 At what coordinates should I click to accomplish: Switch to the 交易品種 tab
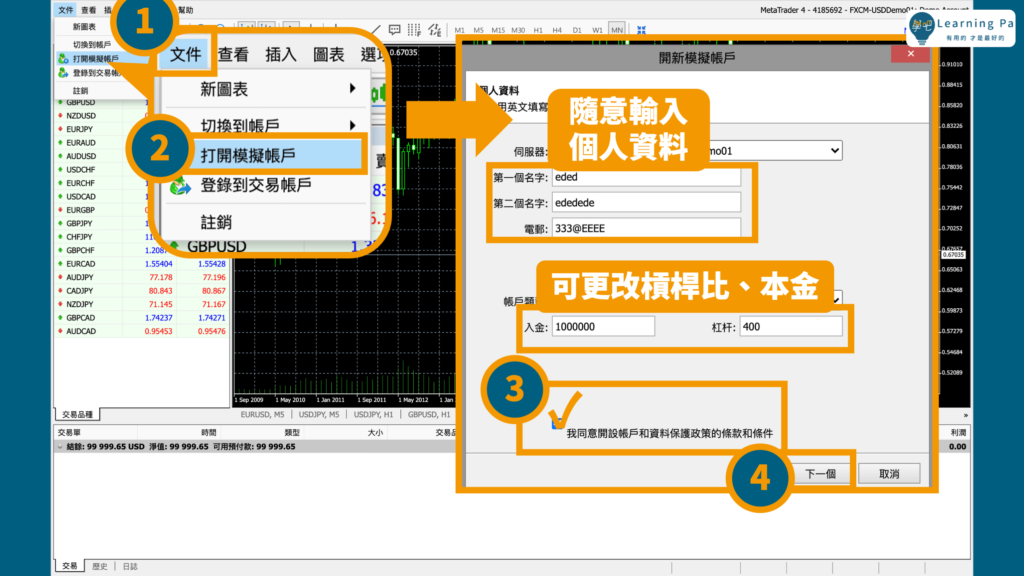[77, 415]
